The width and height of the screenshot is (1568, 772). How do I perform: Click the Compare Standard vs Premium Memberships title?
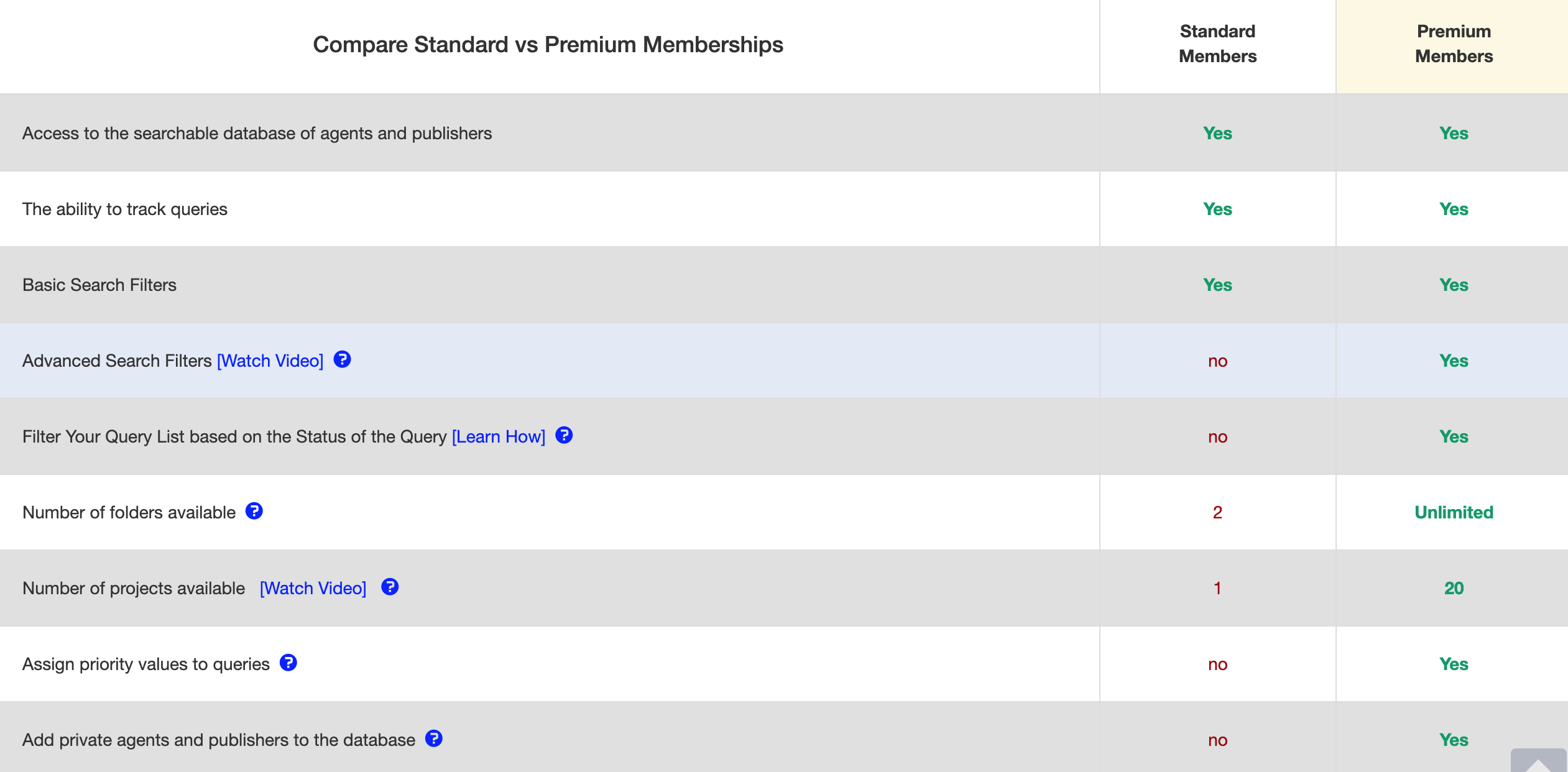coord(548,45)
